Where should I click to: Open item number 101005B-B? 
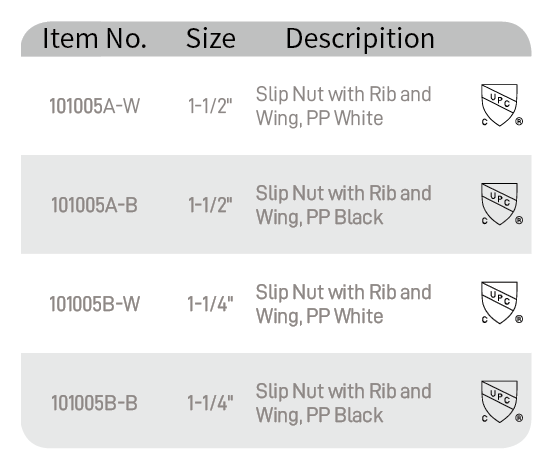(94, 403)
